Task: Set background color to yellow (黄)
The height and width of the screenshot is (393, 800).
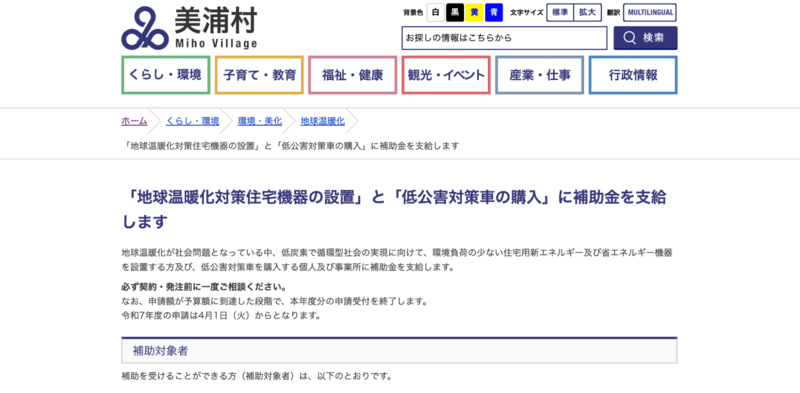Action: (474, 13)
